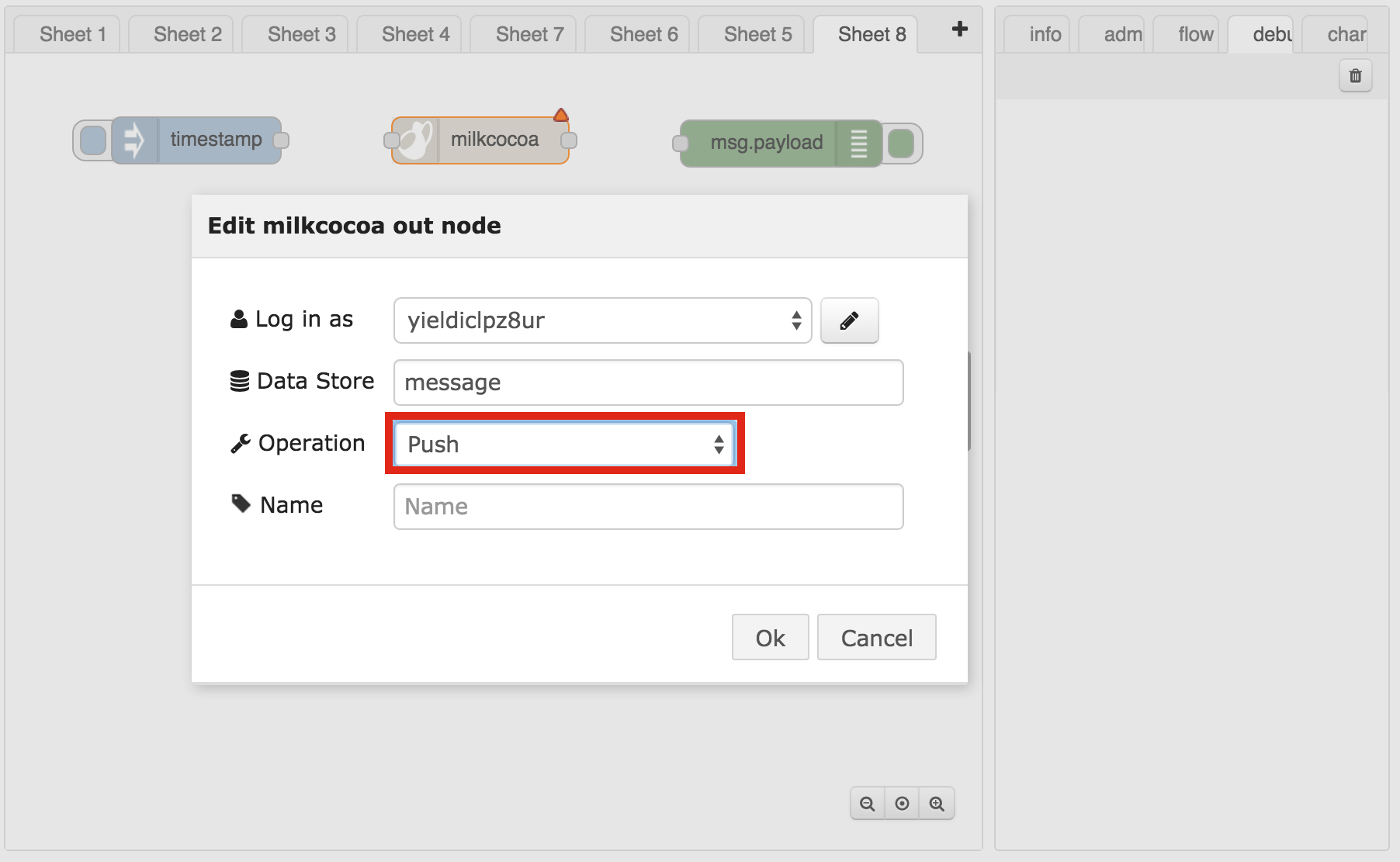
Task: Open the Operation Push dropdown
Action: [563, 444]
